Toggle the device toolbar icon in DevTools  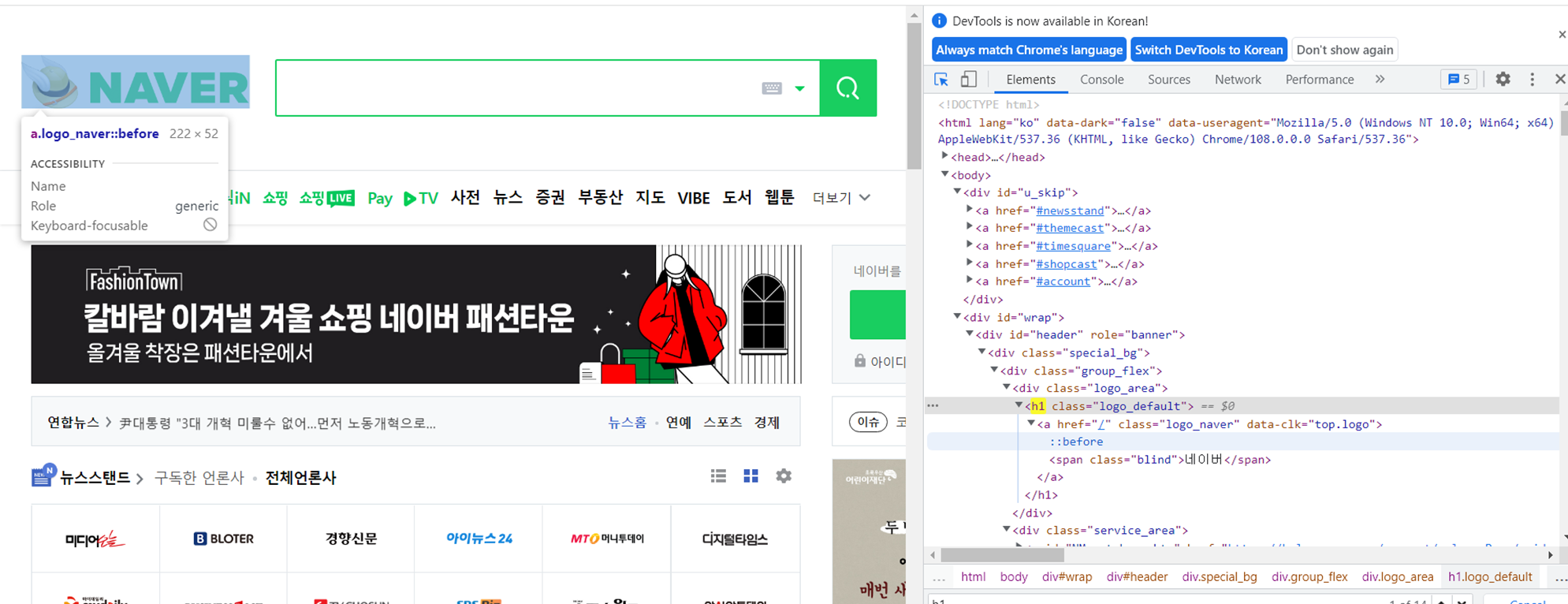[x=969, y=80]
